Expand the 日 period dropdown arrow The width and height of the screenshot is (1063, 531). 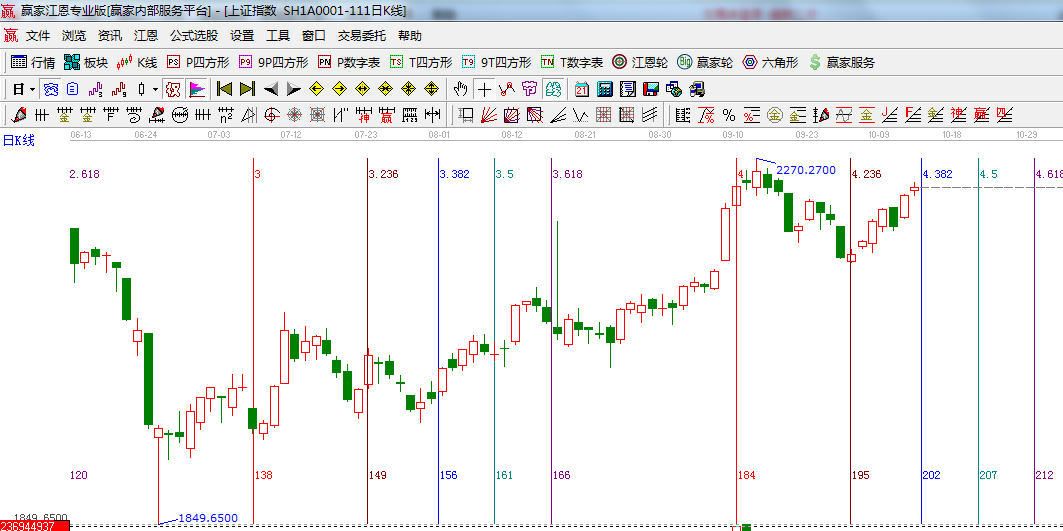click(32, 89)
